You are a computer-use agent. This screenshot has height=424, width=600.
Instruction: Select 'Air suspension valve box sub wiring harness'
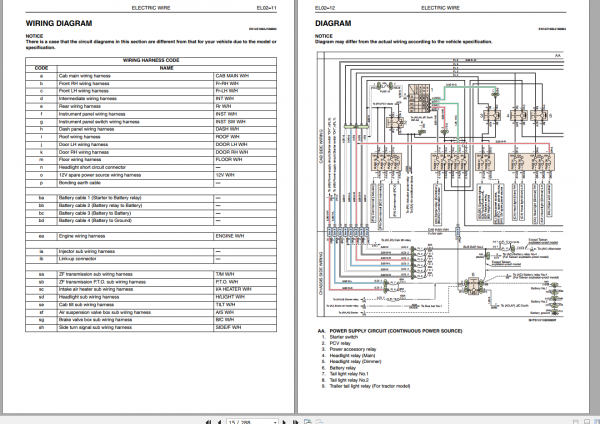click(x=151, y=312)
